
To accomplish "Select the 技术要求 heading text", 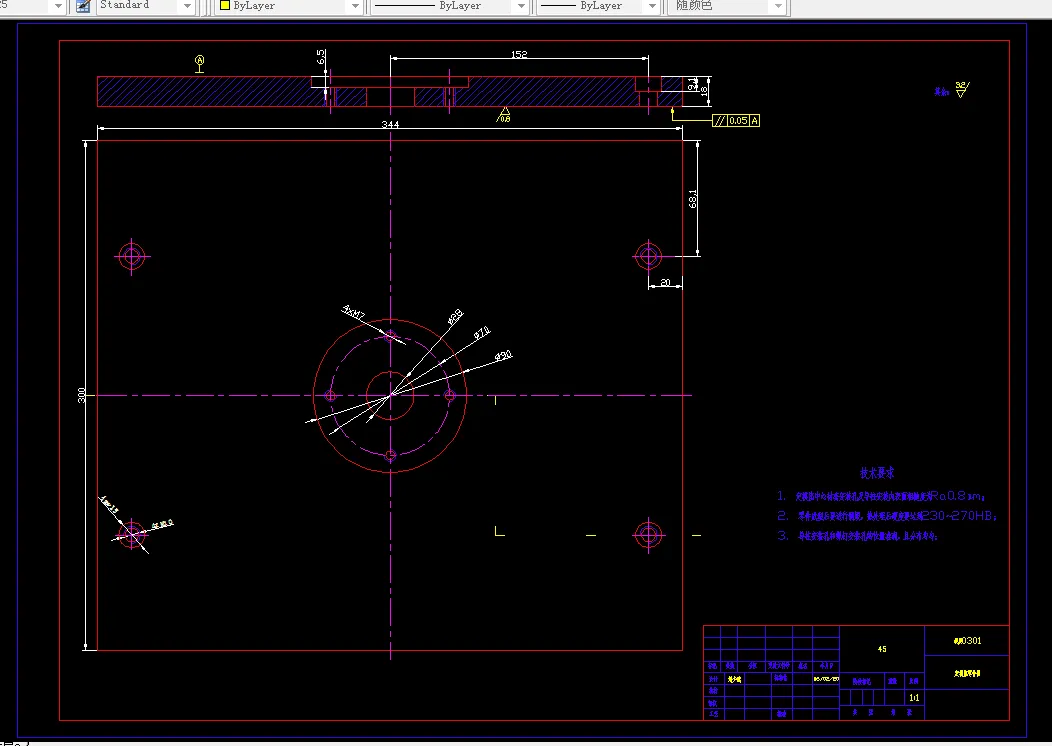I will [x=877, y=473].
